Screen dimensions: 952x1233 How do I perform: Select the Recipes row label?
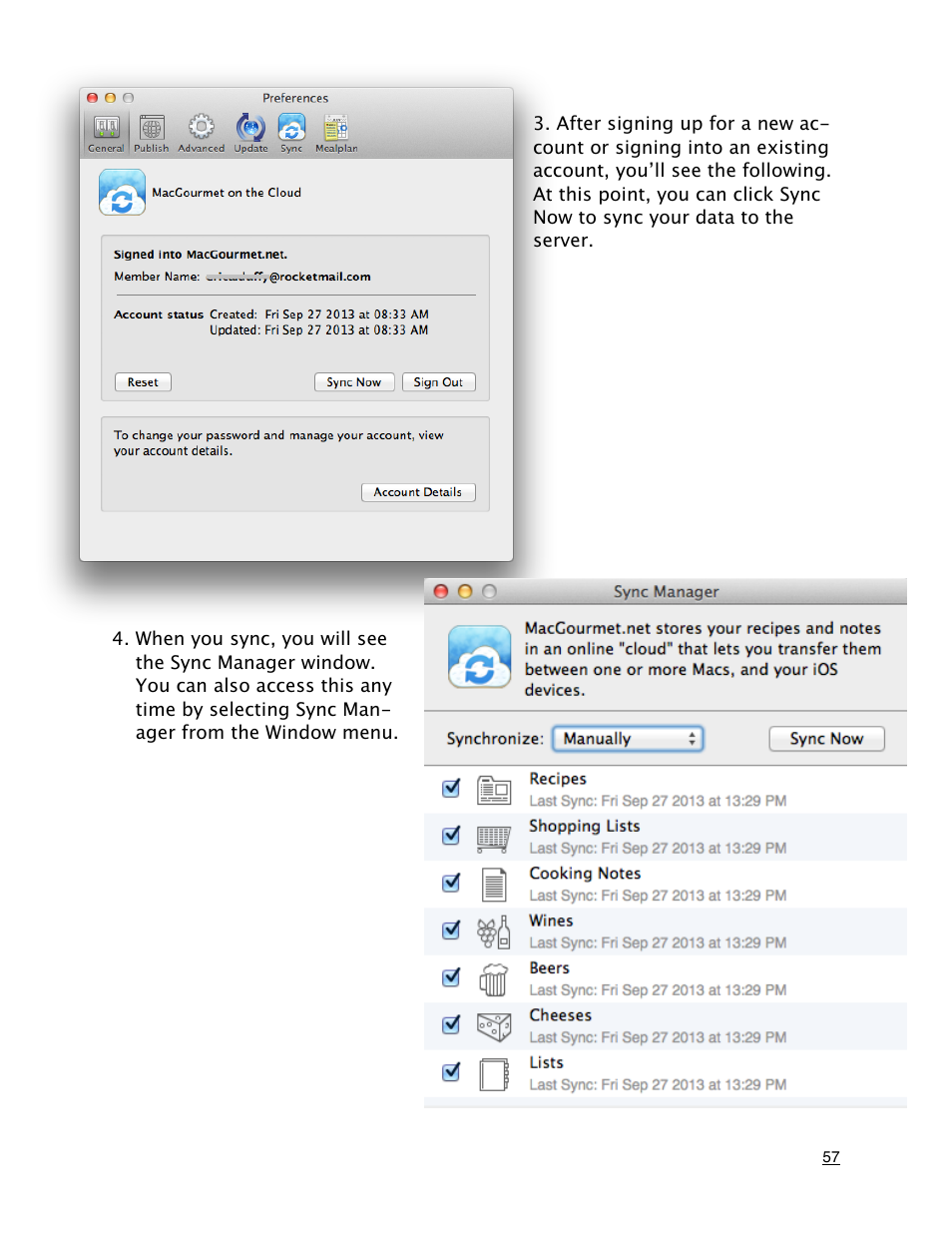pyautogui.click(x=558, y=779)
